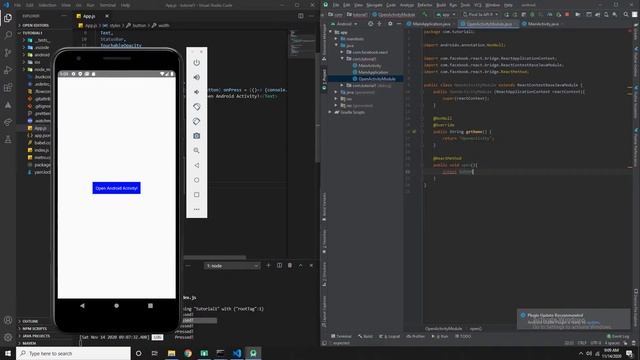The height and width of the screenshot is (360, 640).
Task: Expand OUTLINE section in VS Code
Action: click(x=29, y=321)
